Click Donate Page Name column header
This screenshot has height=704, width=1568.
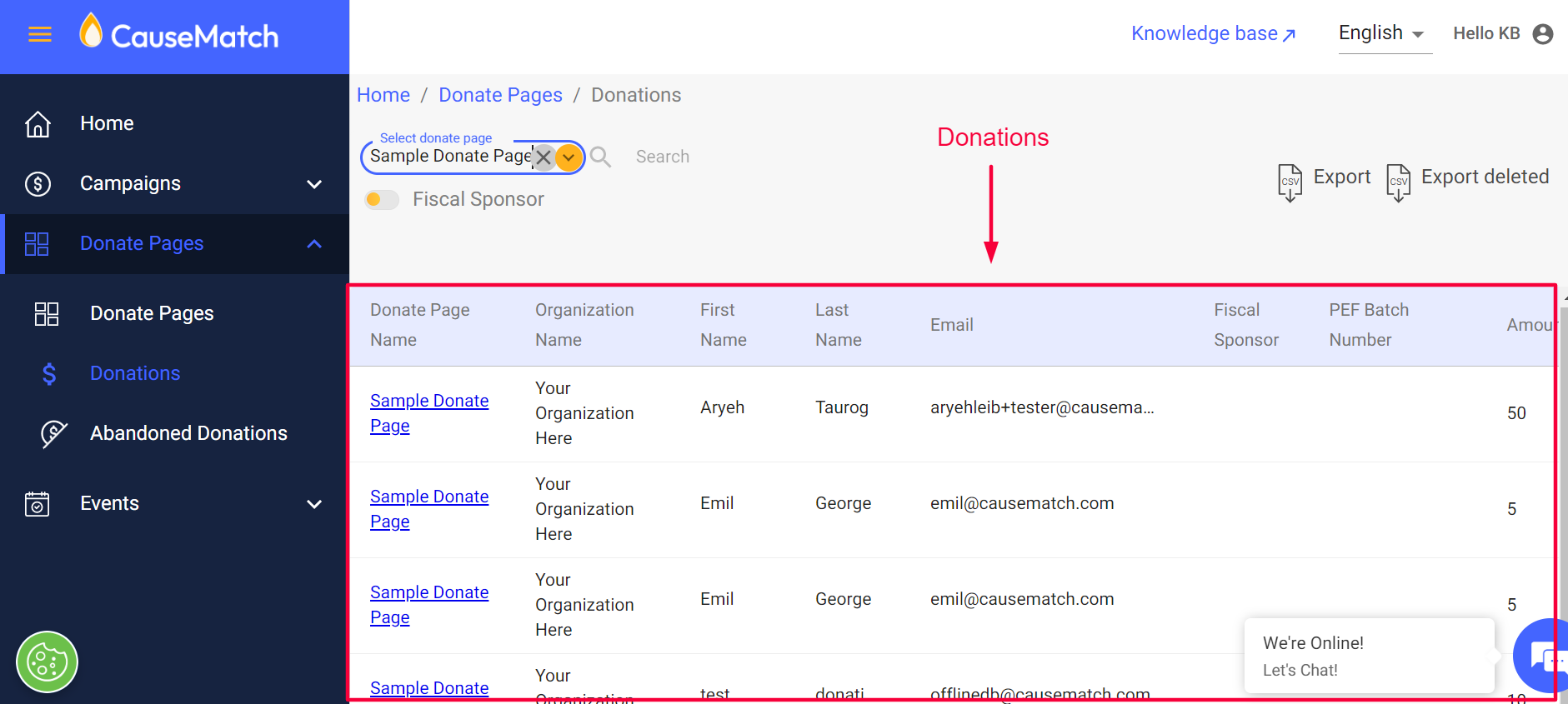(x=420, y=325)
